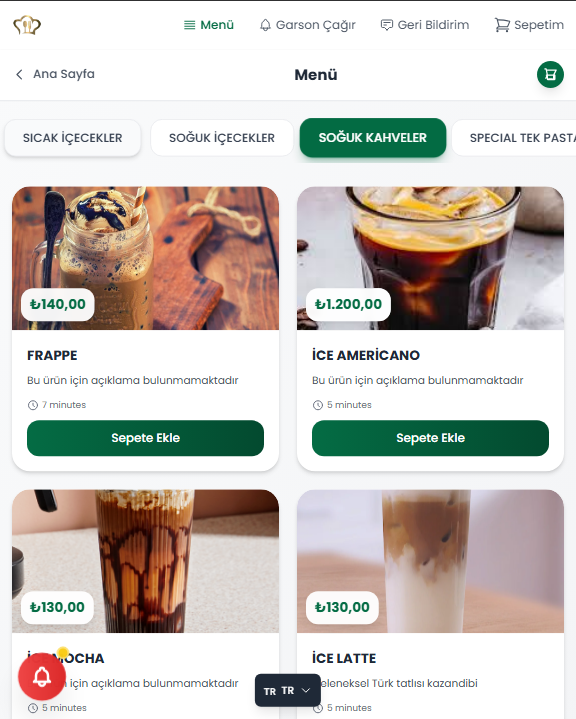Select the SOĞUK KAHVELER tab
Viewport: 576px width, 719px height.
point(373,138)
